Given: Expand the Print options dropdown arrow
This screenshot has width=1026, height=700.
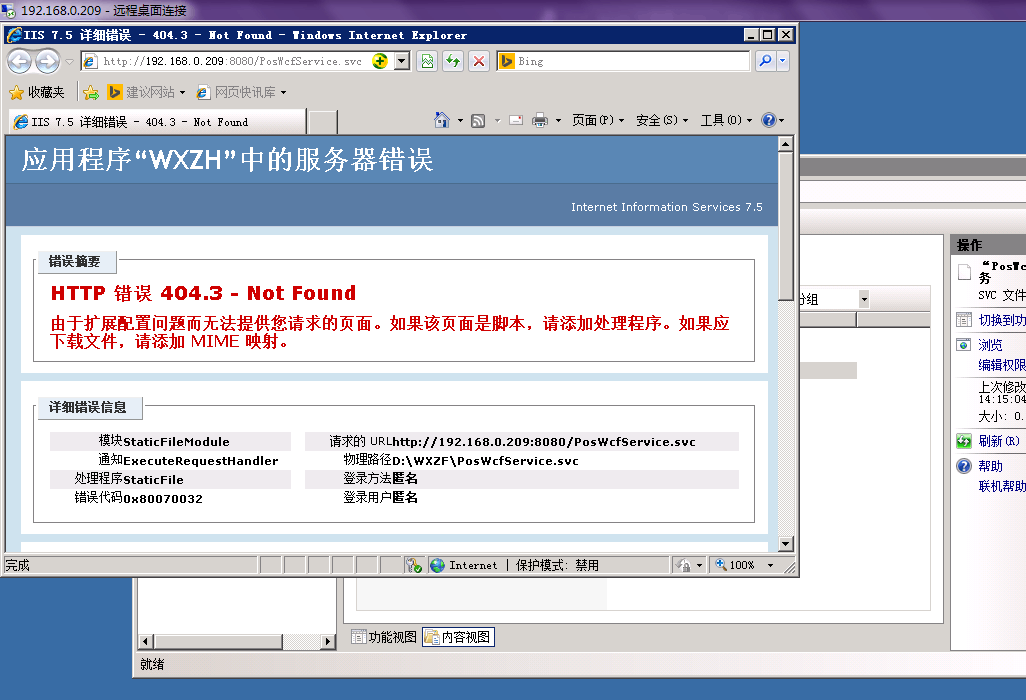Looking at the screenshot, I should (x=558, y=120).
